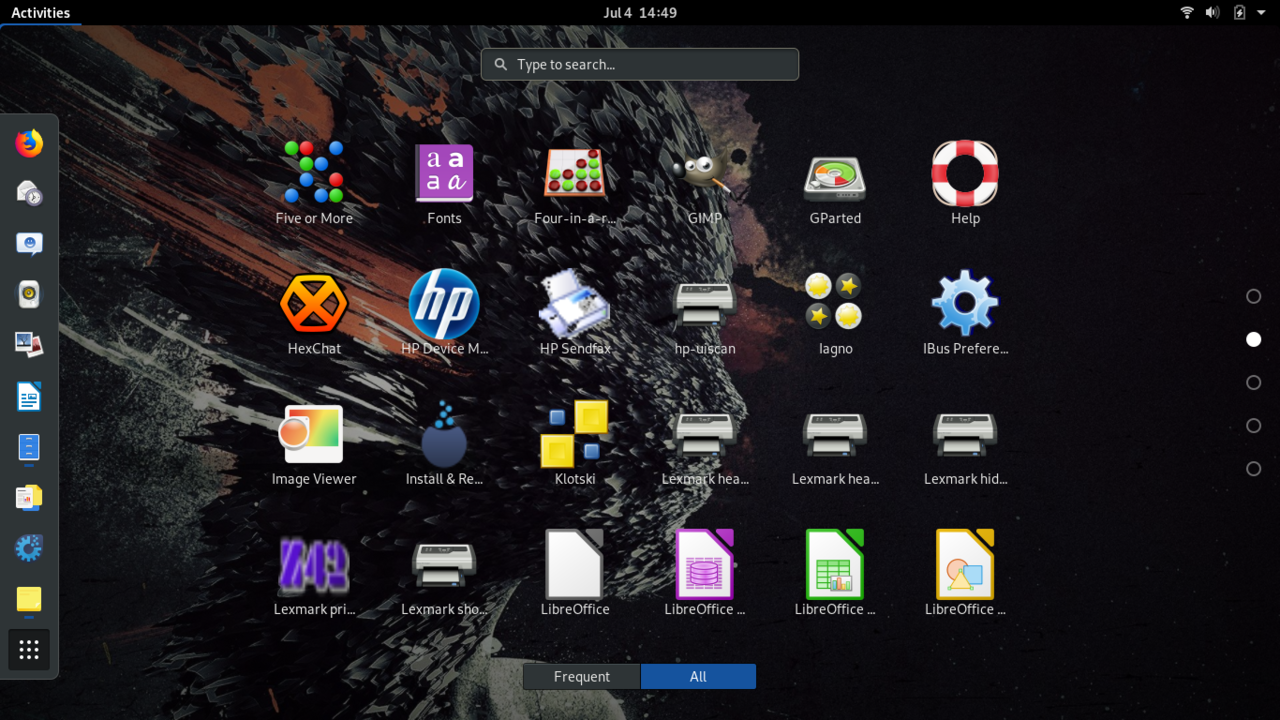This screenshot has height=720, width=1280.
Task: Open the Four-in-a-row game
Action: point(575,183)
